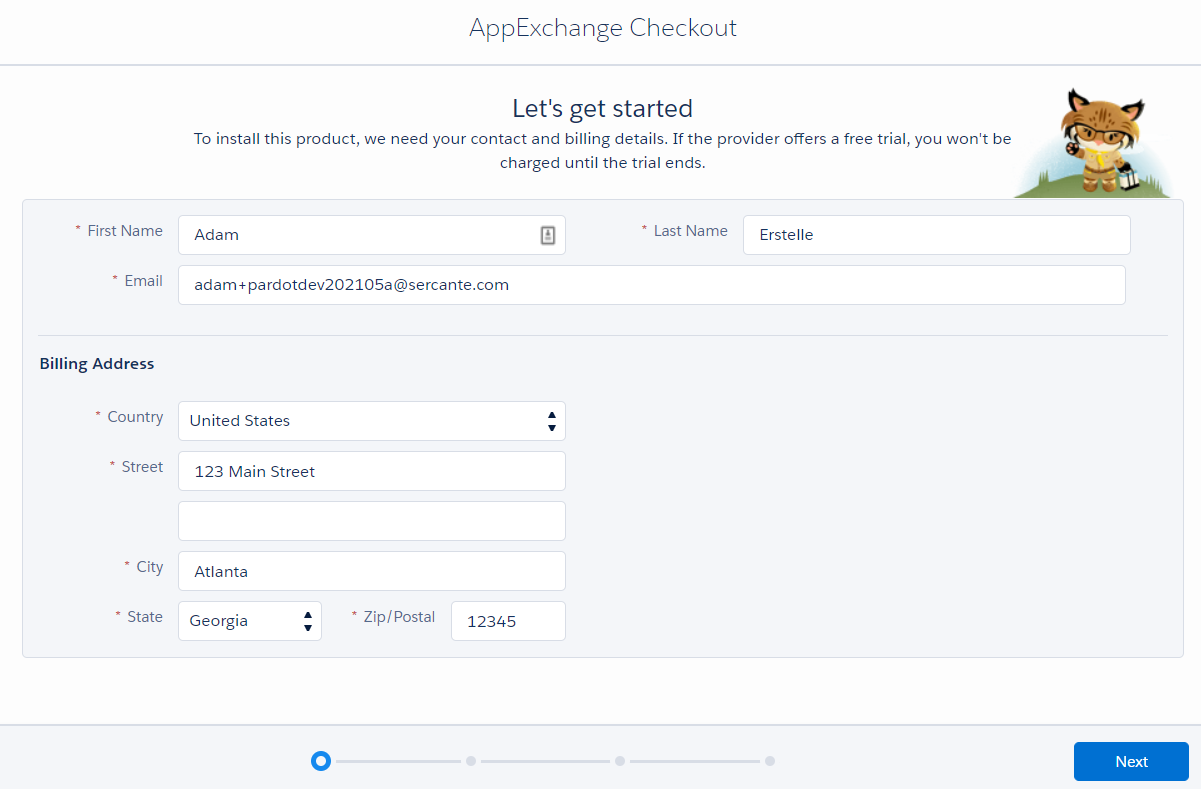The image size is (1201, 789).
Task: Click the active first step progress indicator
Action: (x=321, y=761)
